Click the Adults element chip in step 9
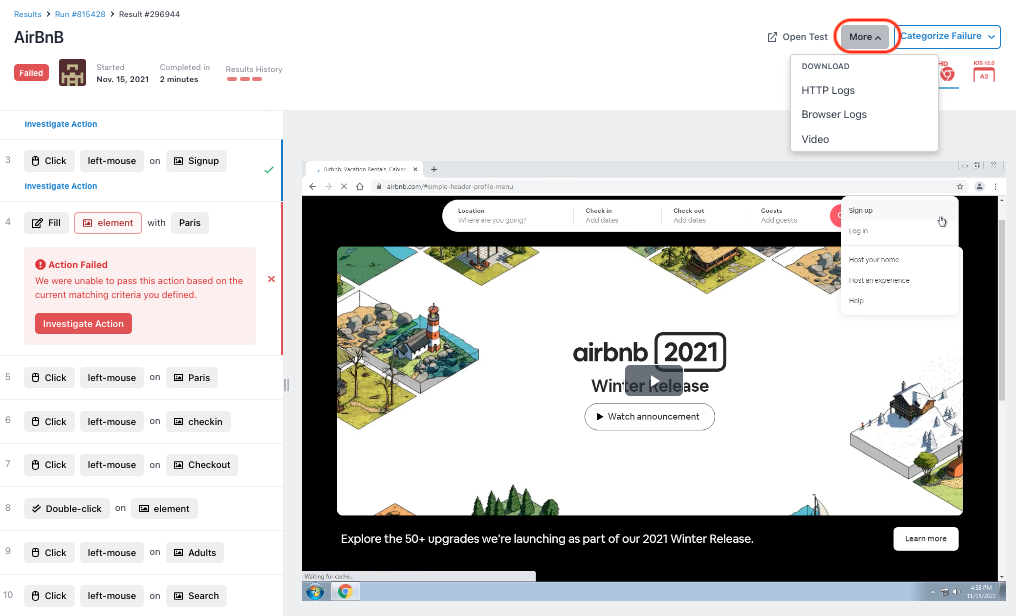This screenshot has height=616, width=1016. click(195, 553)
